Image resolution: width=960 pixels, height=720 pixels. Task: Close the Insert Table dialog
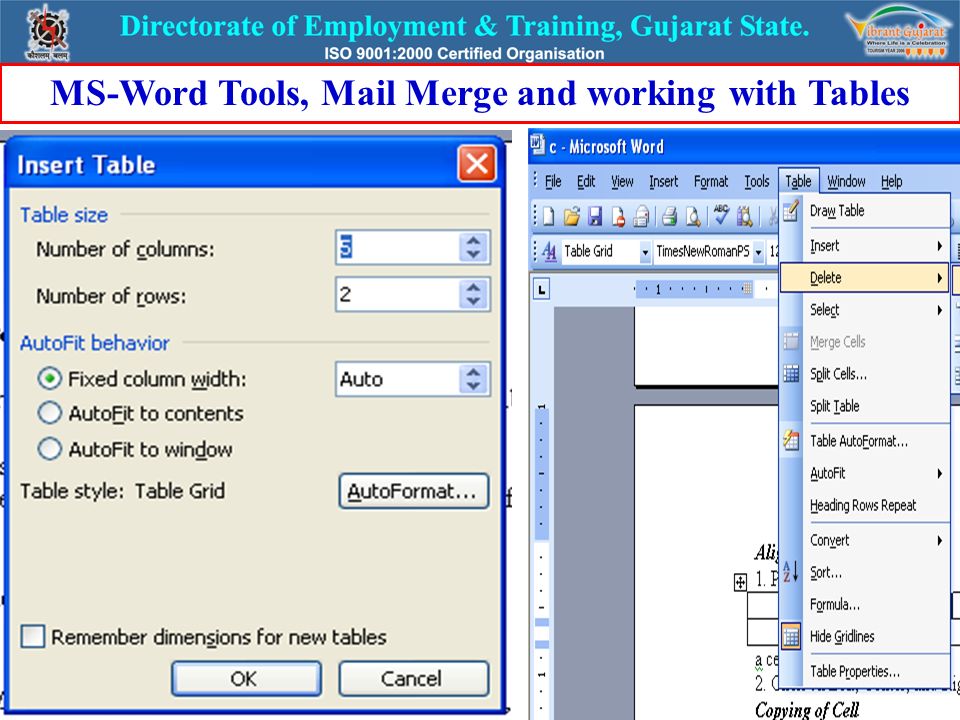tap(477, 163)
